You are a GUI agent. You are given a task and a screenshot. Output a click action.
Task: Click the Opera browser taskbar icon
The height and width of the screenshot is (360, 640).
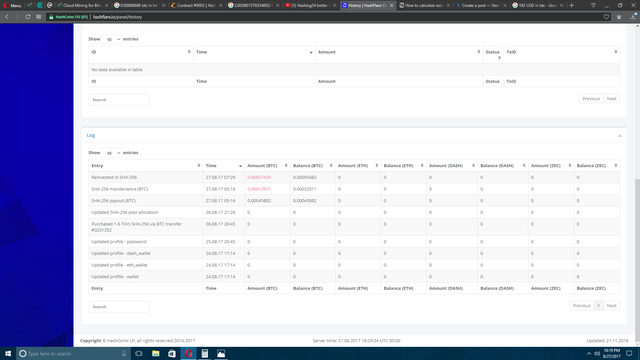pyautogui.click(x=188, y=353)
